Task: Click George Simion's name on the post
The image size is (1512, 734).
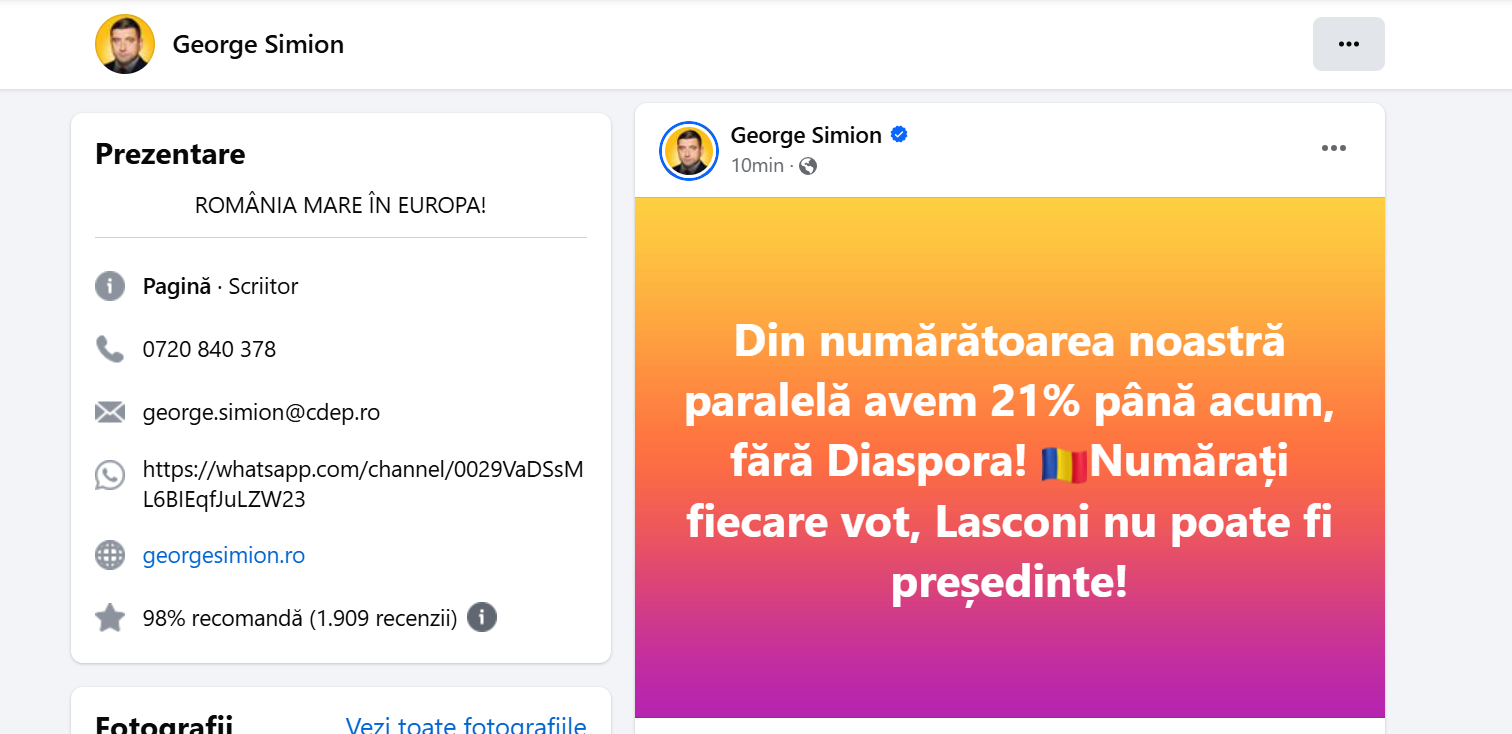Action: (x=806, y=134)
